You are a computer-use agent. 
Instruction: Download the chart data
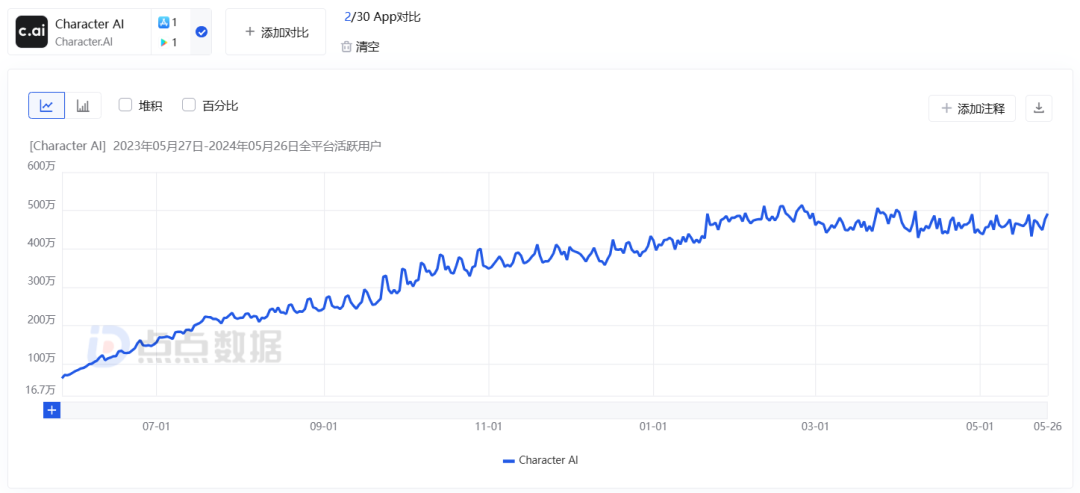tap(1039, 108)
